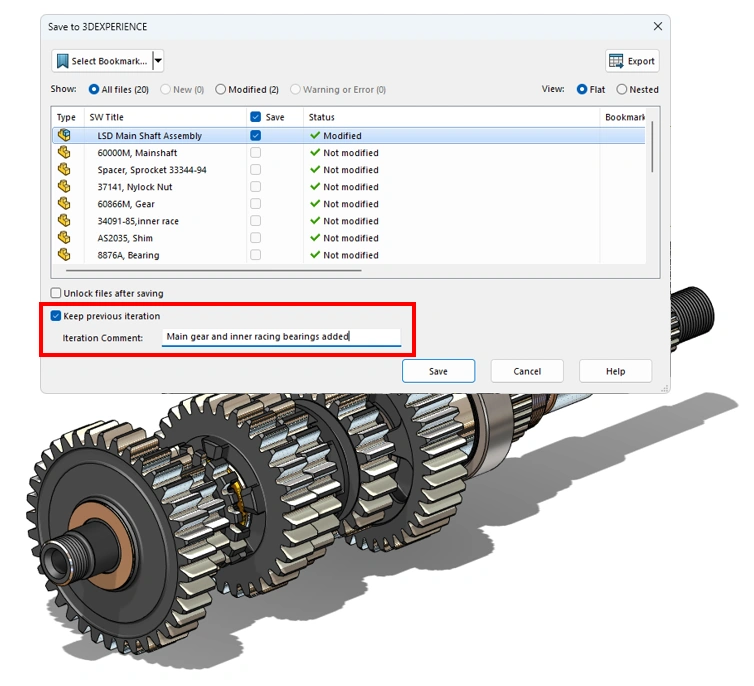Click Not modified status of 60000M, Mainshaft
754x686 pixels.
coord(351,153)
